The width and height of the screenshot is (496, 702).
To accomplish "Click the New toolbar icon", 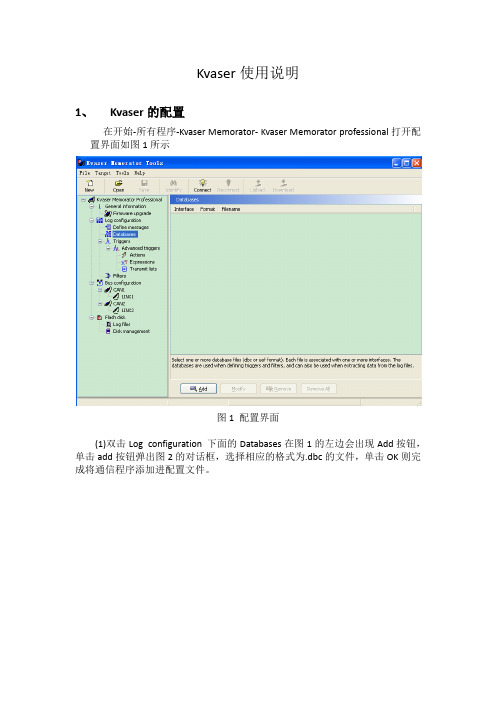I will click(90, 183).
